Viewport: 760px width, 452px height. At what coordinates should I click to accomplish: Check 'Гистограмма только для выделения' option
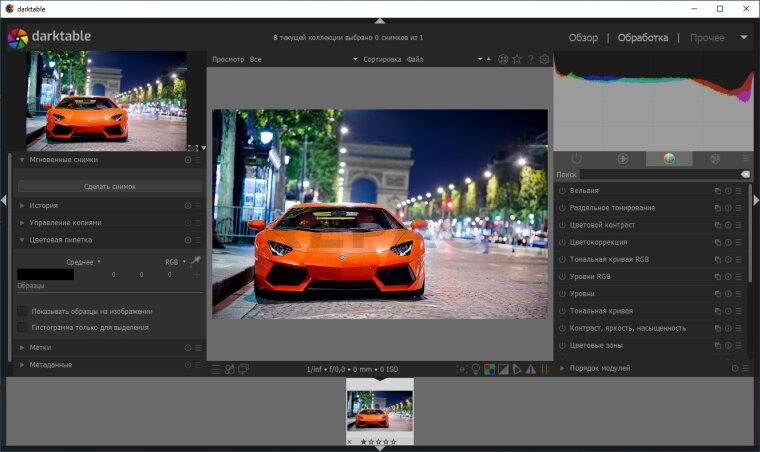tap(23, 327)
